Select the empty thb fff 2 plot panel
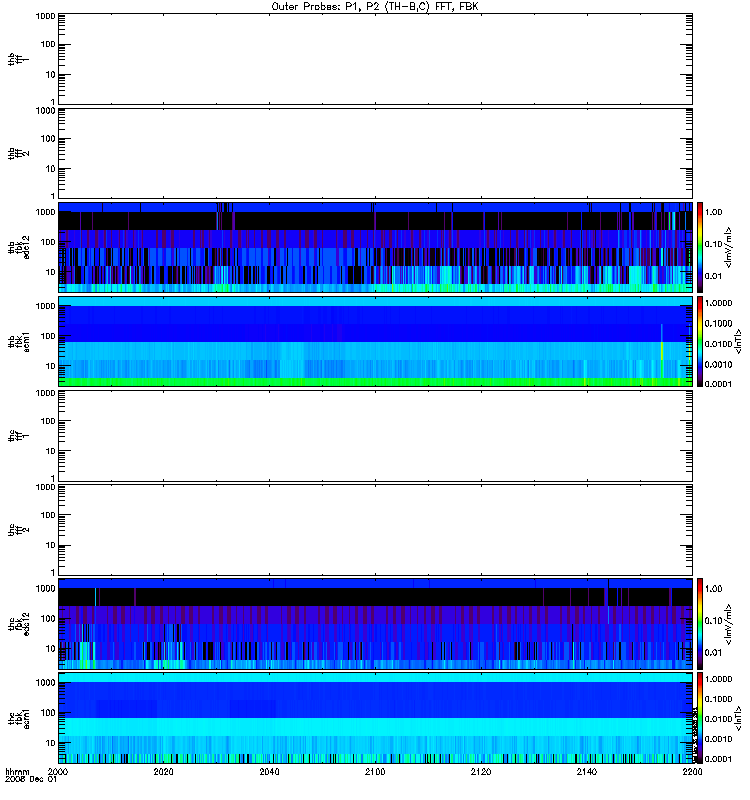This screenshot has width=750, height=800. click(375, 154)
